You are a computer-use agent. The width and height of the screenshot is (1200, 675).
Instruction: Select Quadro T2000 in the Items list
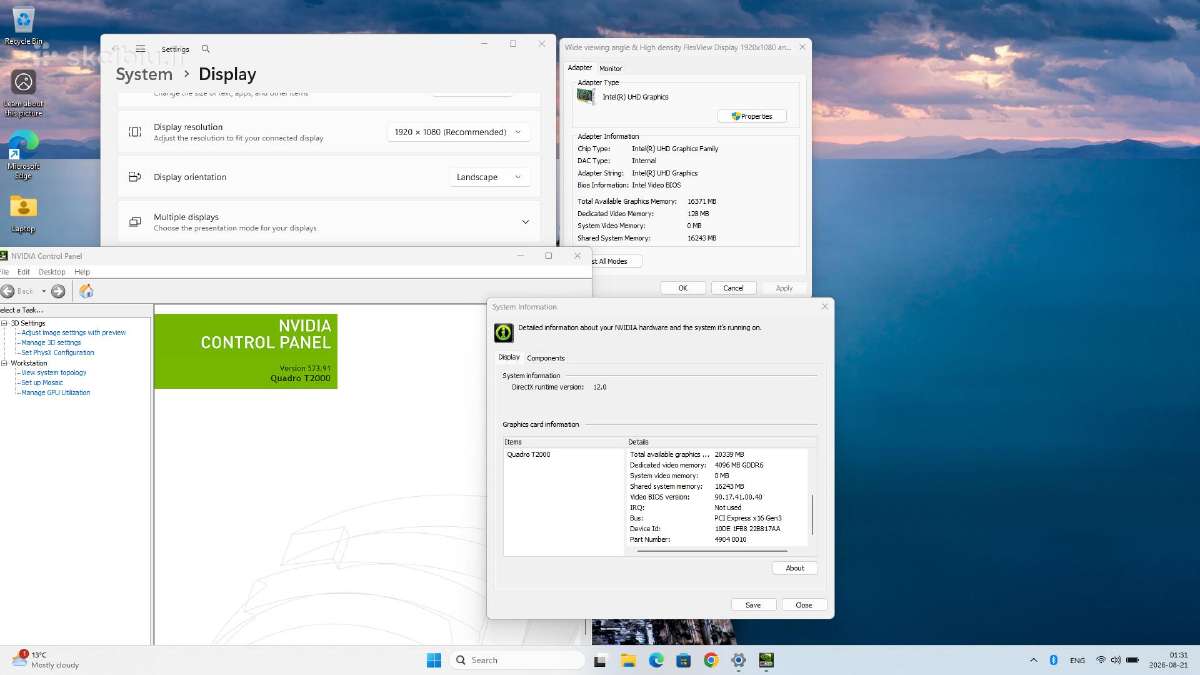click(x=528, y=454)
